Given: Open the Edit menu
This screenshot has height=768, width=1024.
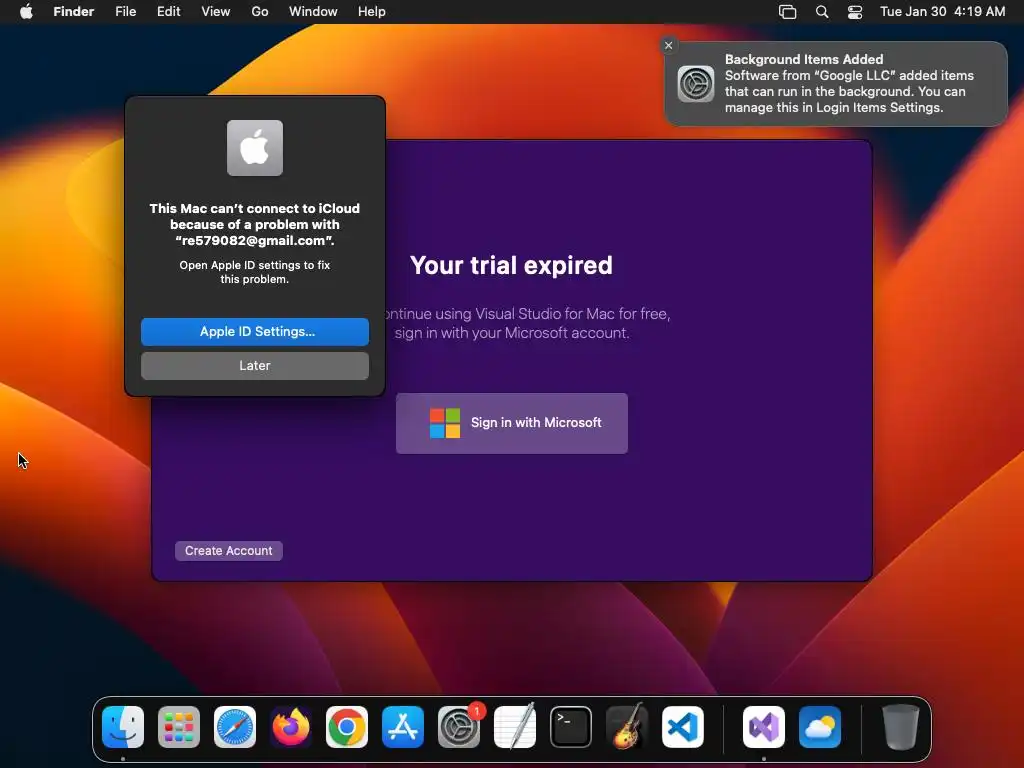Looking at the screenshot, I should click(168, 12).
